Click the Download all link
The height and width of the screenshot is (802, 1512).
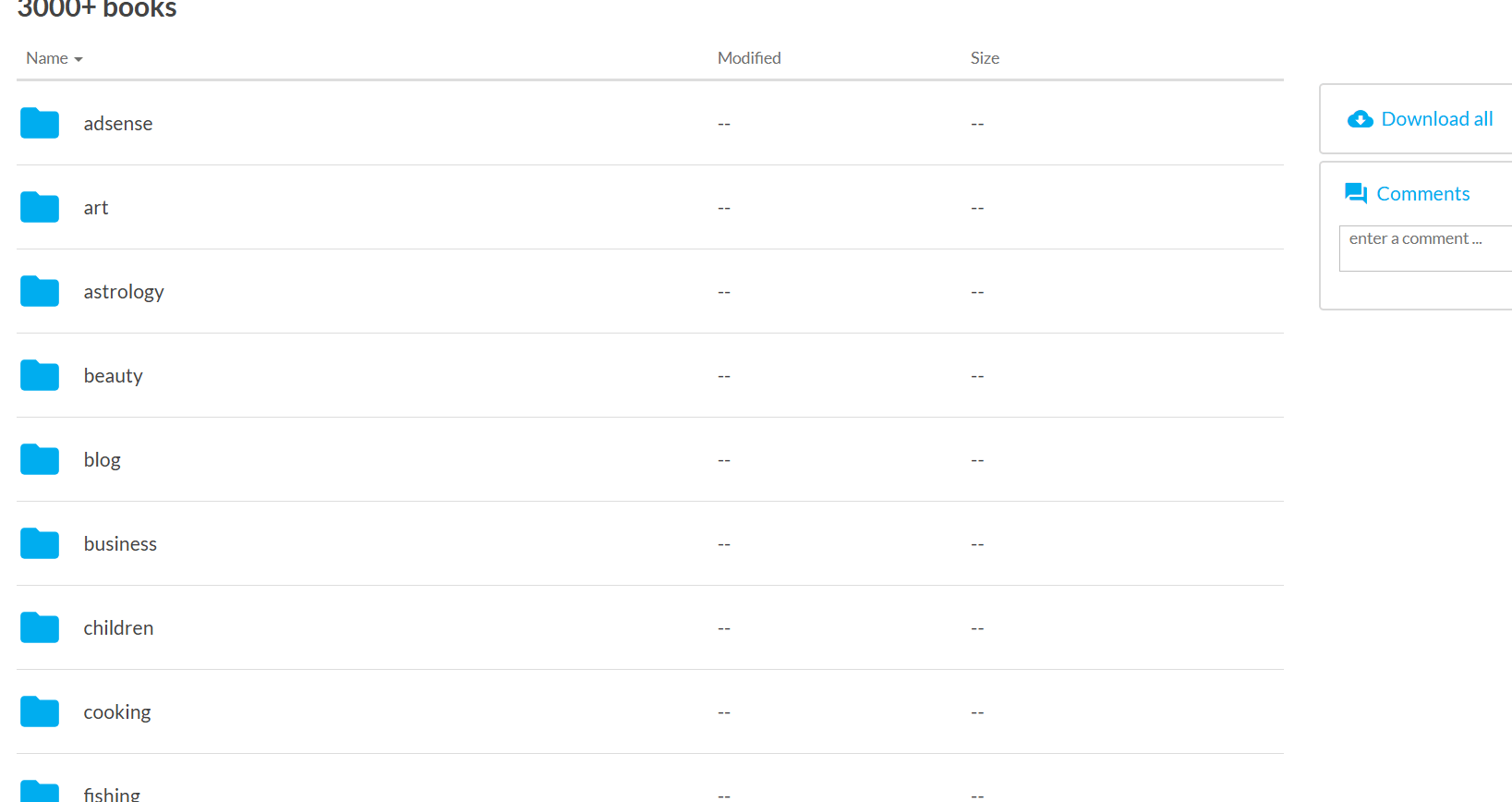pos(1436,119)
